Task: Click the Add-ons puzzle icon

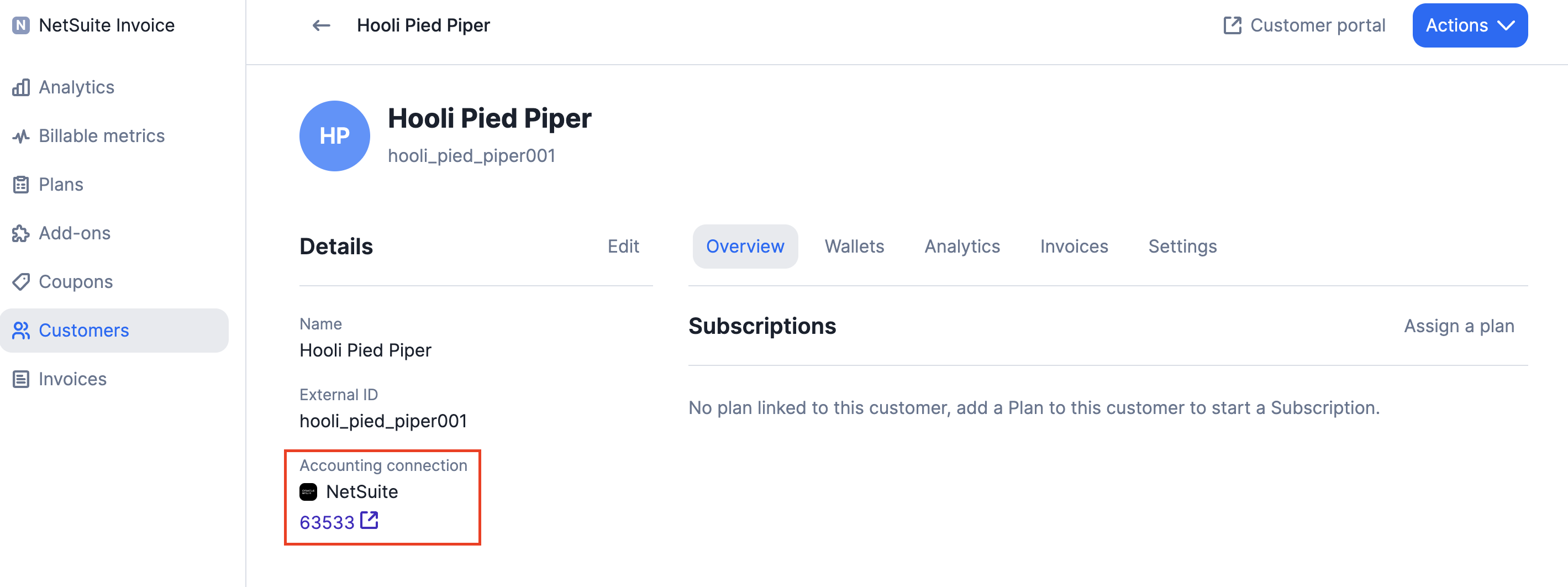Action: (20, 233)
